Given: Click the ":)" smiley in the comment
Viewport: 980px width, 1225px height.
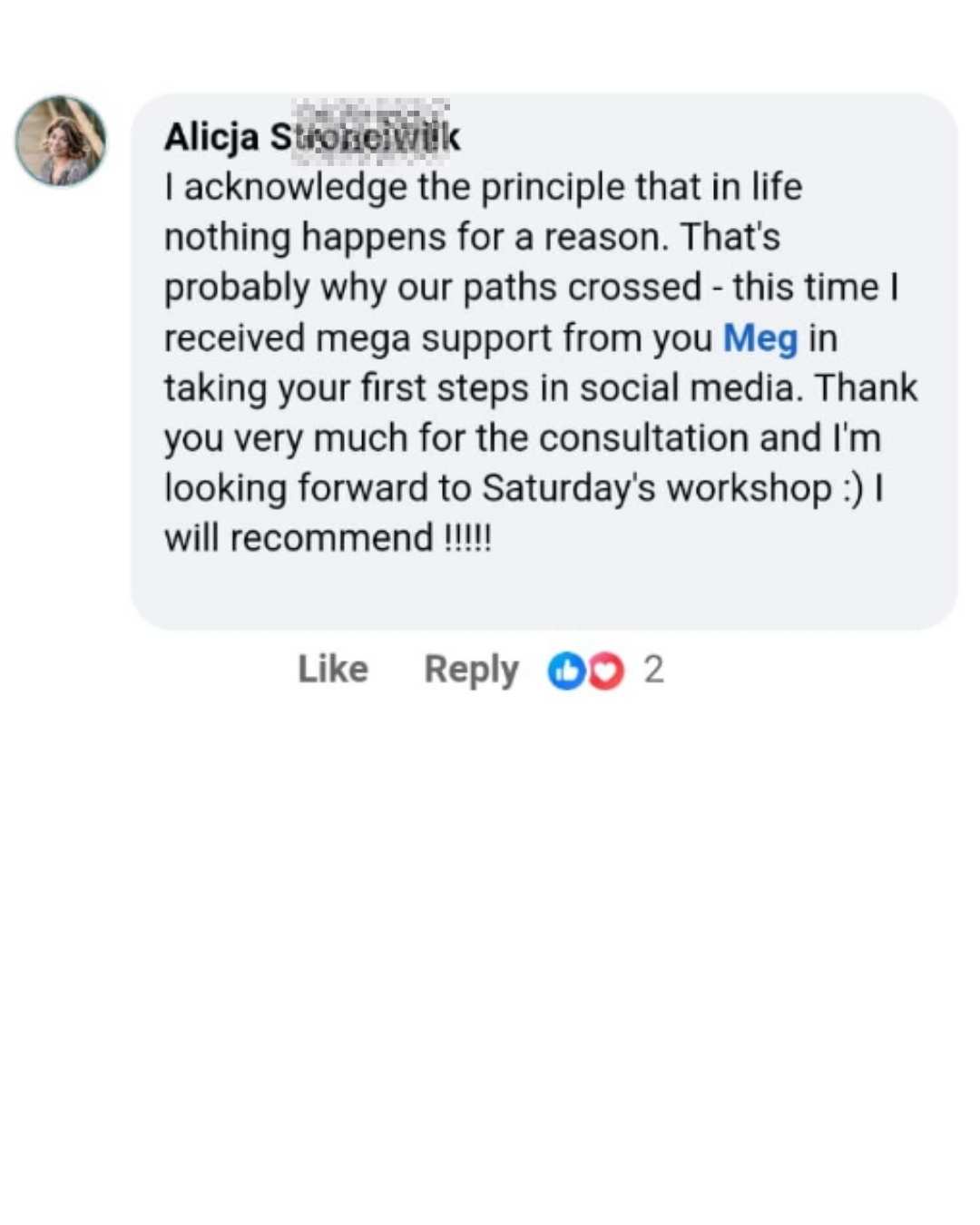Looking at the screenshot, I should coord(852,488).
